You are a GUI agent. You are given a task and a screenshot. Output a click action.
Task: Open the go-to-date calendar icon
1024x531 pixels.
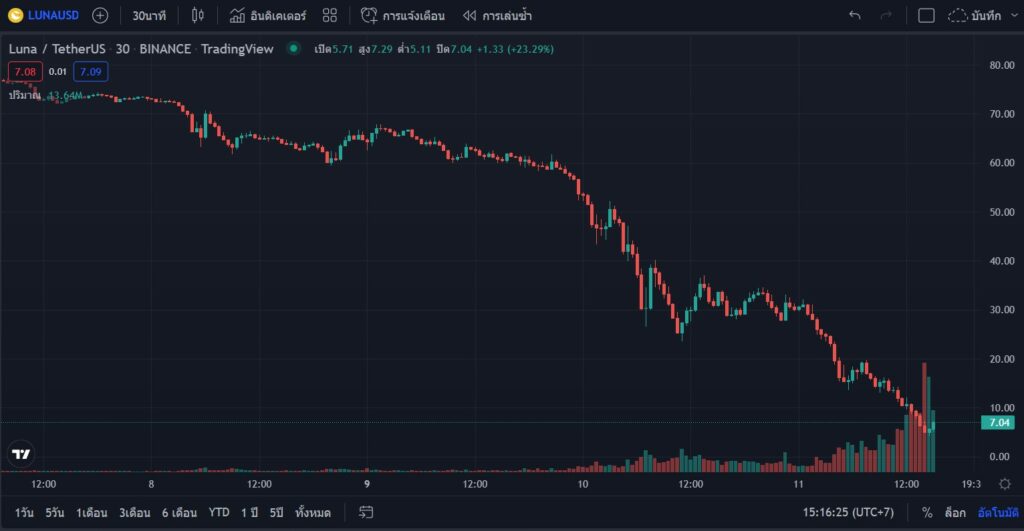click(x=366, y=512)
